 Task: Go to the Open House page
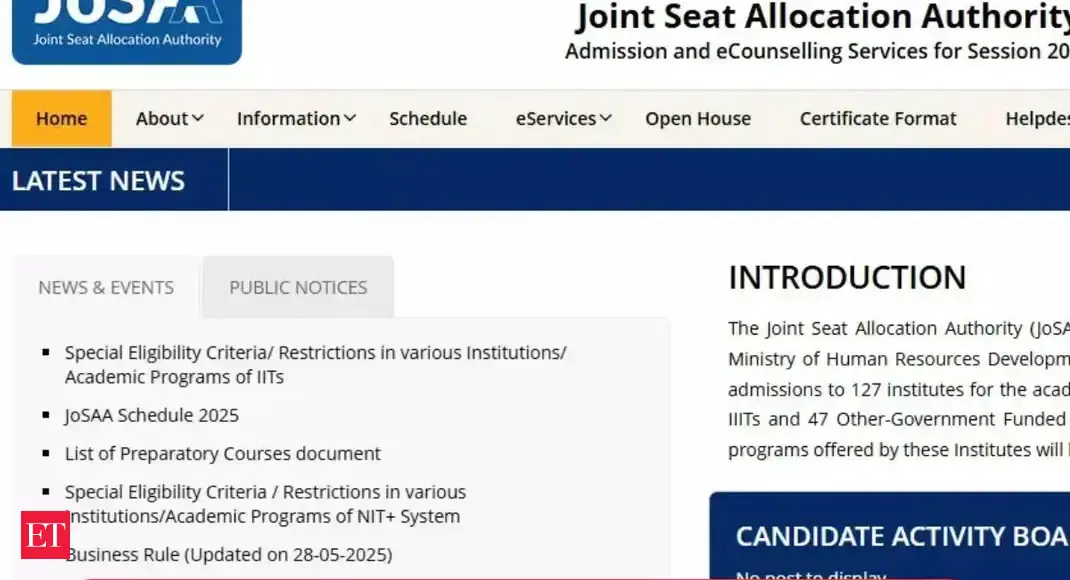point(698,119)
